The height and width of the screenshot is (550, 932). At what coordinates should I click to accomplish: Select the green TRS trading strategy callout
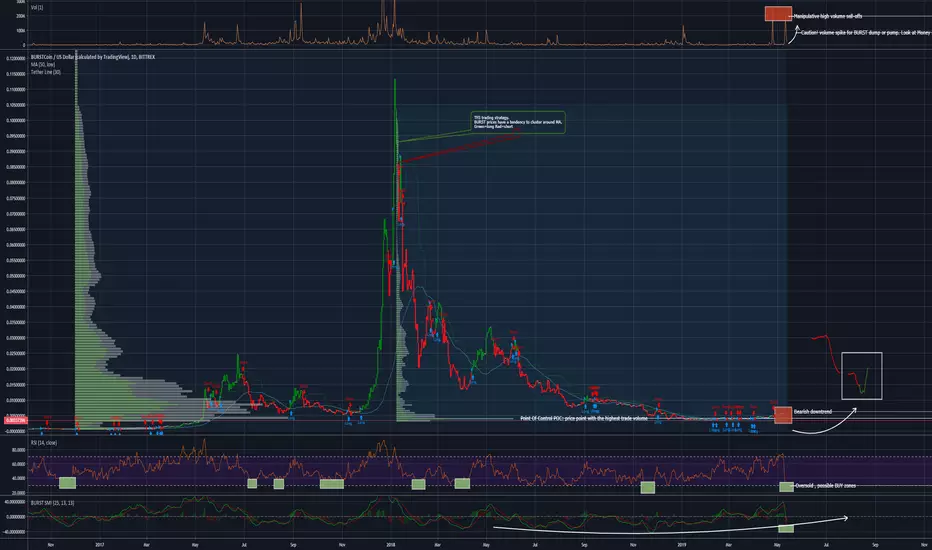pyautogui.click(x=518, y=122)
